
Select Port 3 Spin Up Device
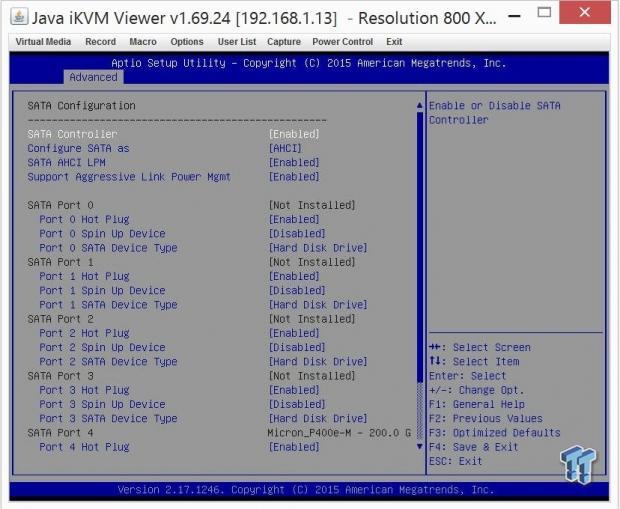tap(102, 405)
